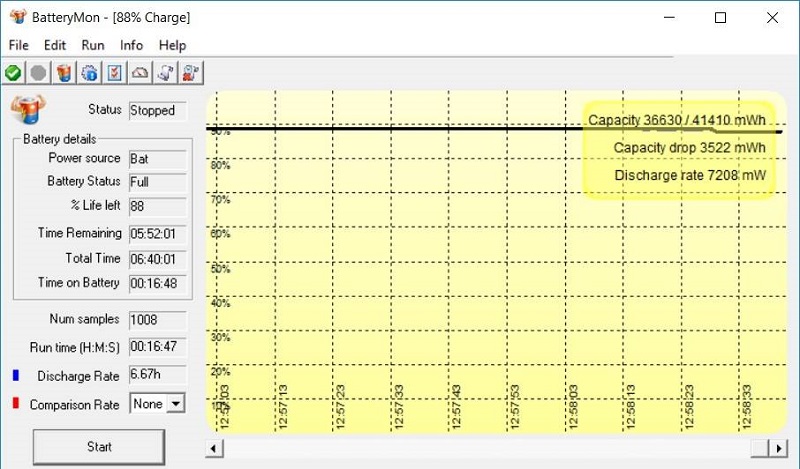Screen dimensions: 800x469
Task: Click the Time Remaining label
Action: (80, 233)
